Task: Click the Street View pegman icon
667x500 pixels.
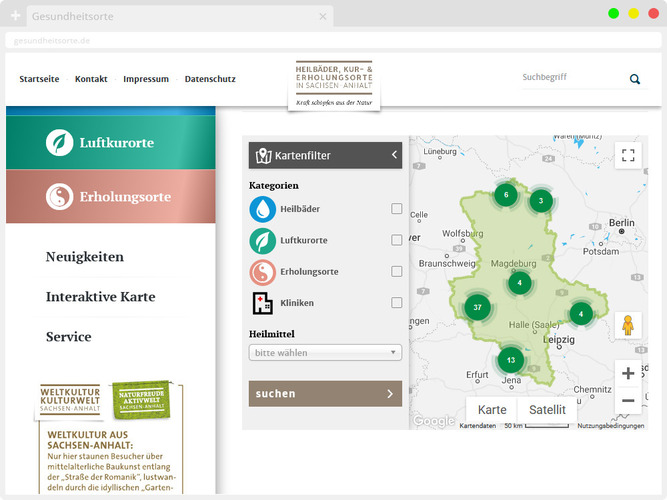Action: point(628,325)
